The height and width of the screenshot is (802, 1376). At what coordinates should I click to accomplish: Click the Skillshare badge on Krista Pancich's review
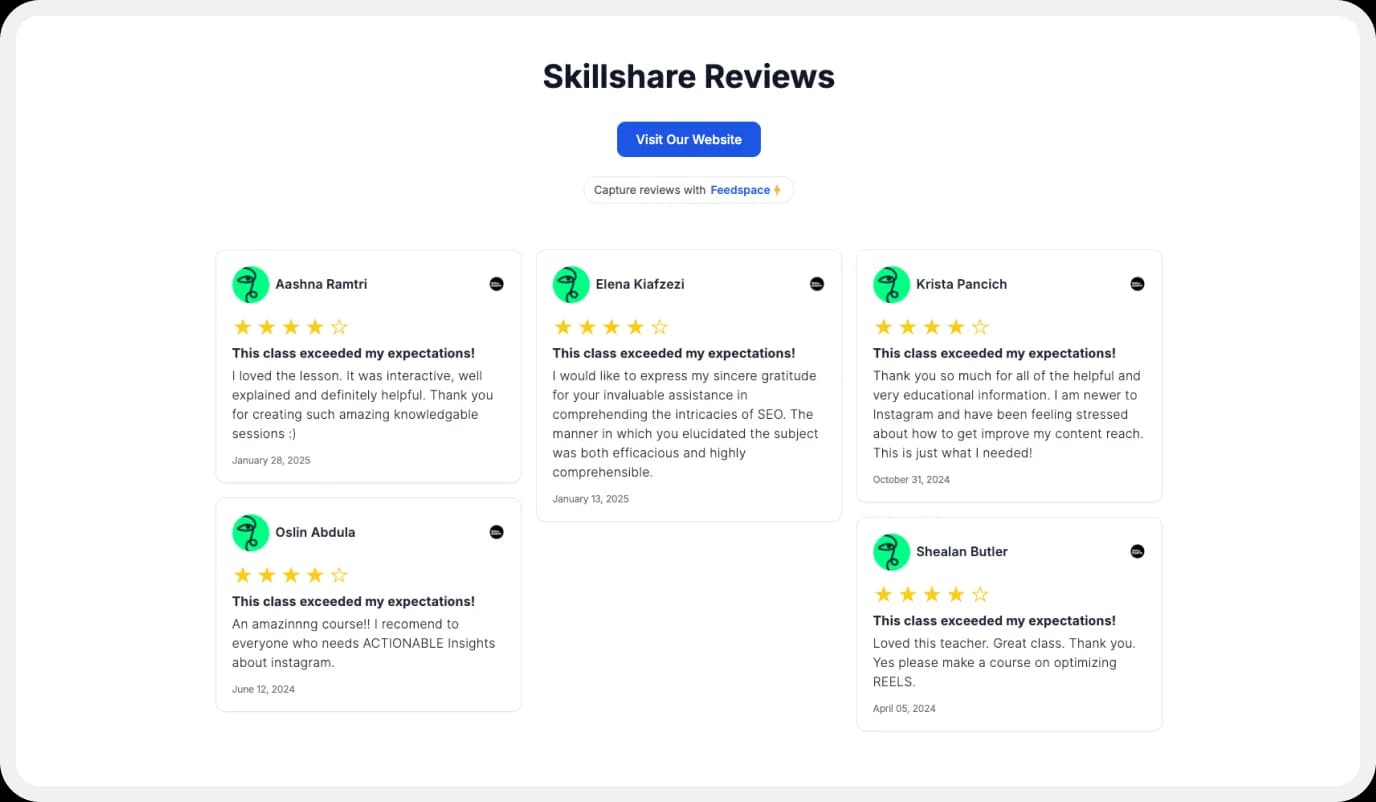[x=1137, y=284]
